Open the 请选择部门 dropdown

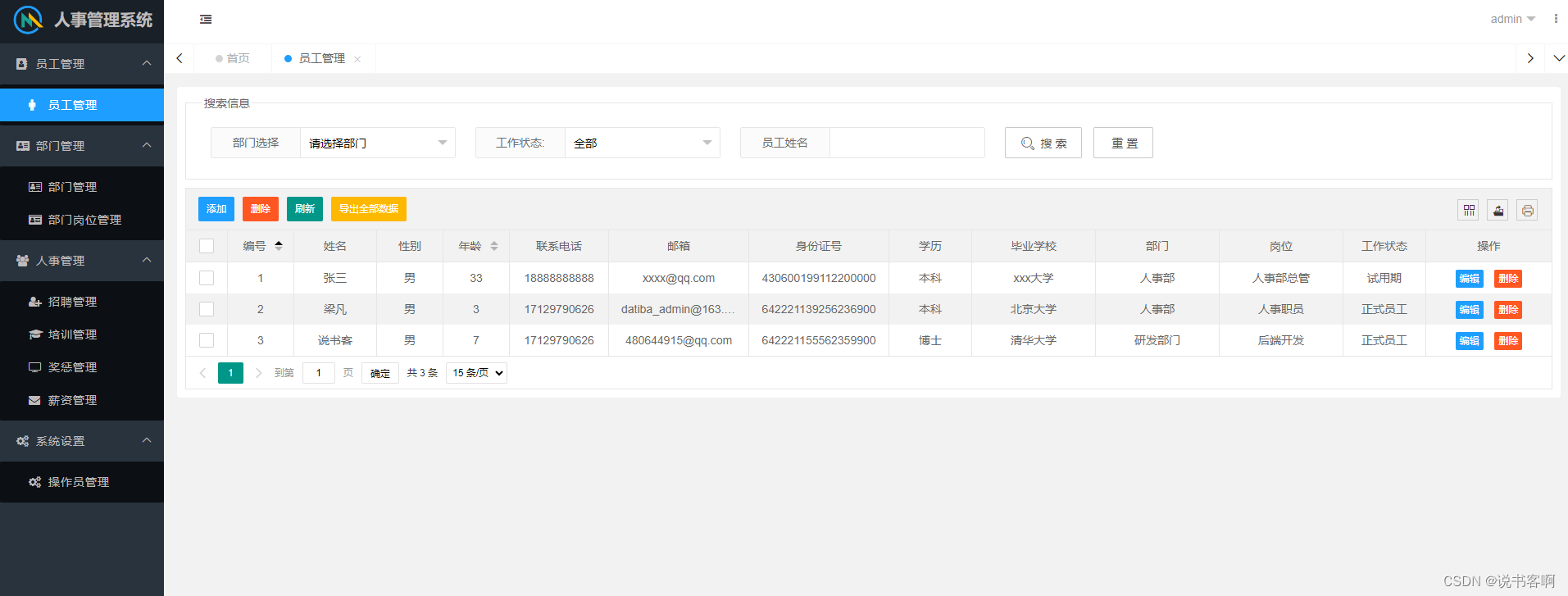pyautogui.click(x=377, y=143)
